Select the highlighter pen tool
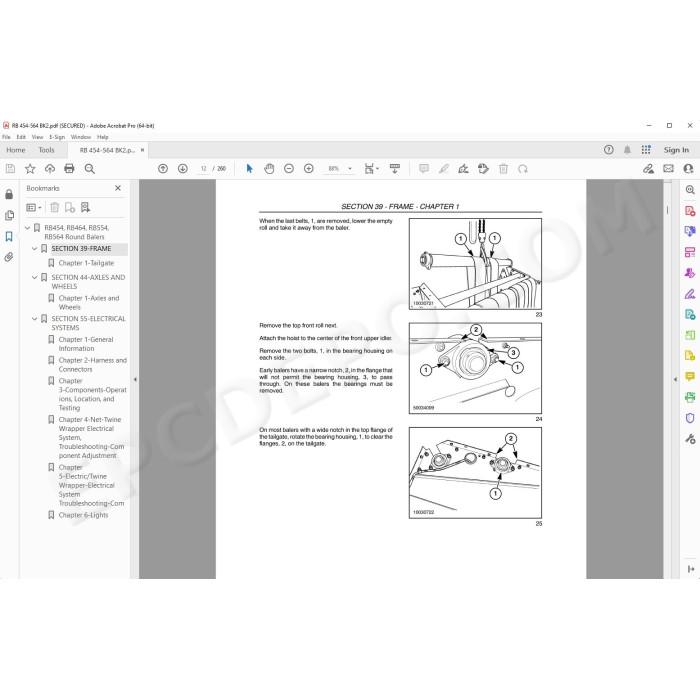The height and width of the screenshot is (700, 700). point(443,169)
